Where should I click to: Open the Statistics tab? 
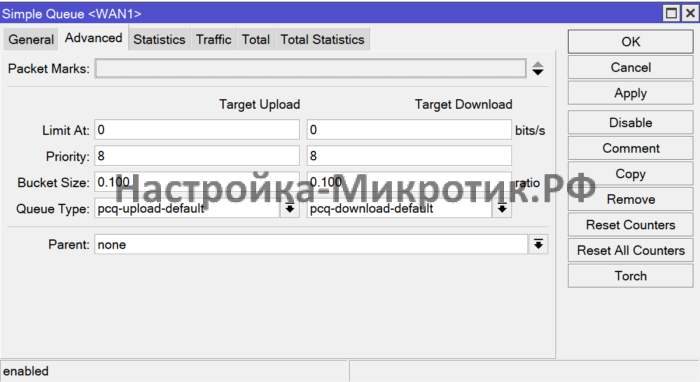pyautogui.click(x=159, y=40)
